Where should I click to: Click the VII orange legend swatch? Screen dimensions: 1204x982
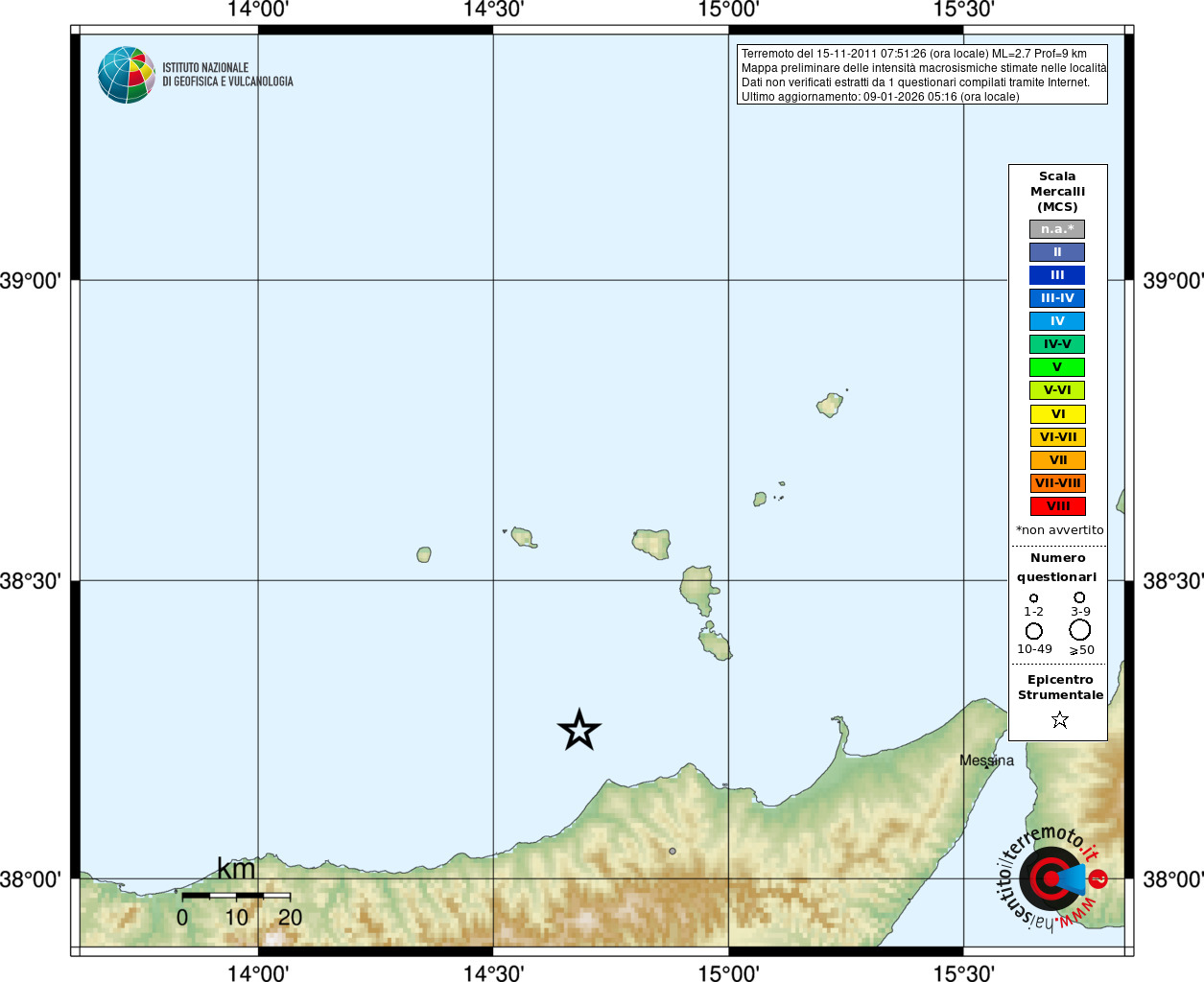click(1058, 460)
